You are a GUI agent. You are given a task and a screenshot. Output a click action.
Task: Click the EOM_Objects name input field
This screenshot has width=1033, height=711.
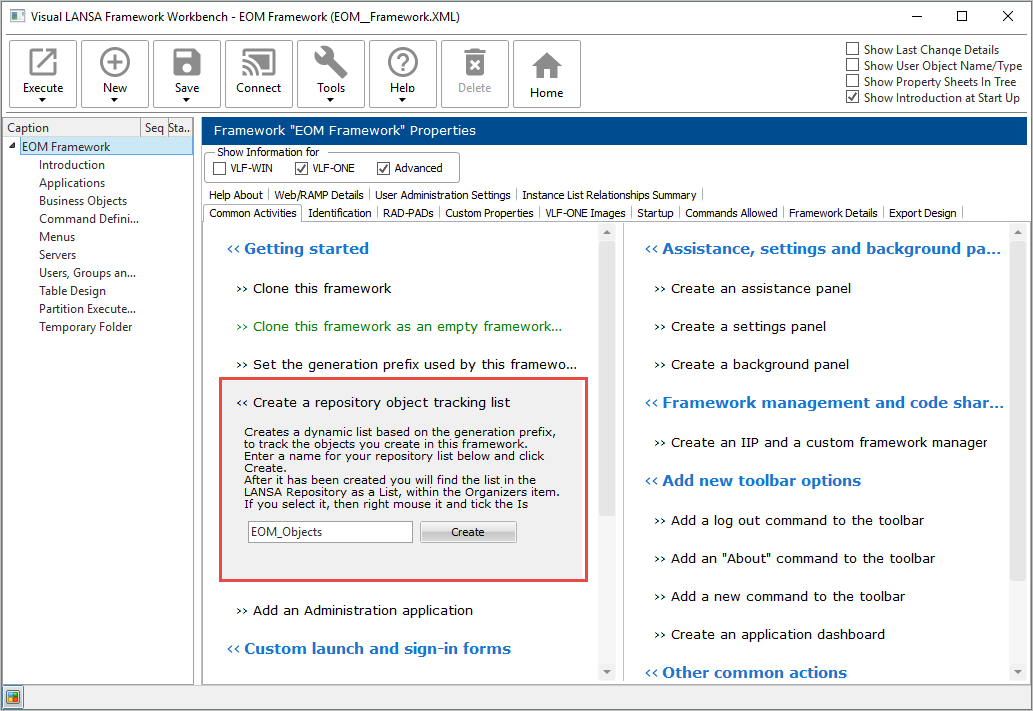330,532
